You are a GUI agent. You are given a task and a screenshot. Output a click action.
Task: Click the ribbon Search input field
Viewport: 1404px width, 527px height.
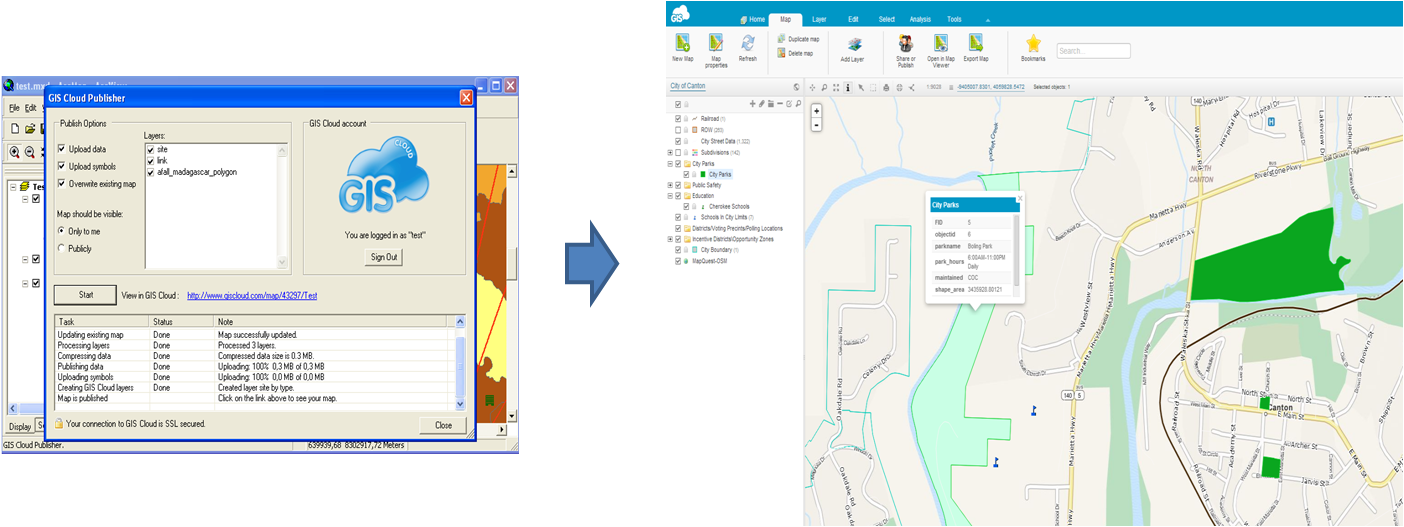click(1093, 50)
